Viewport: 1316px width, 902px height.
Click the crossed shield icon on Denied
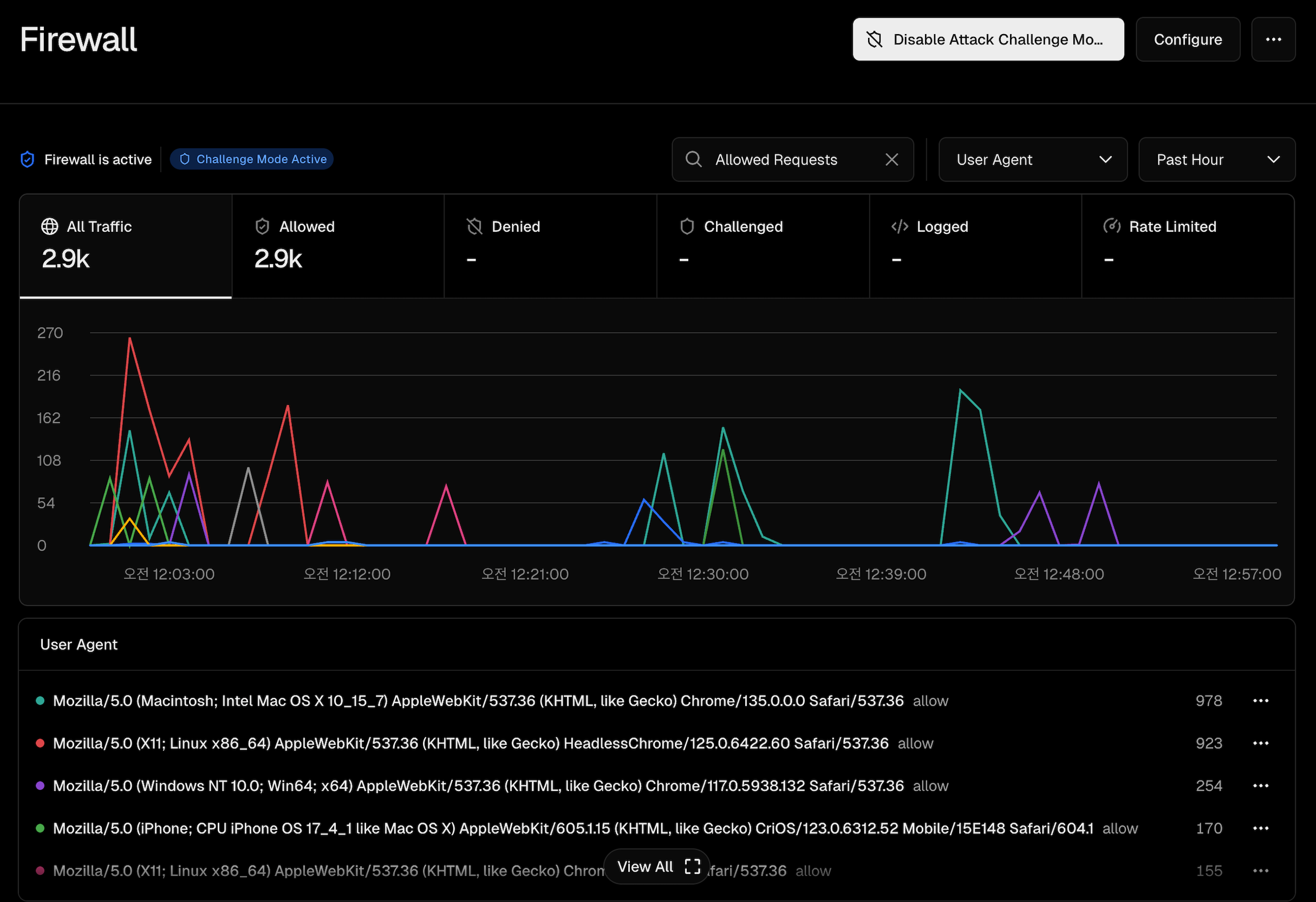coord(474,226)
